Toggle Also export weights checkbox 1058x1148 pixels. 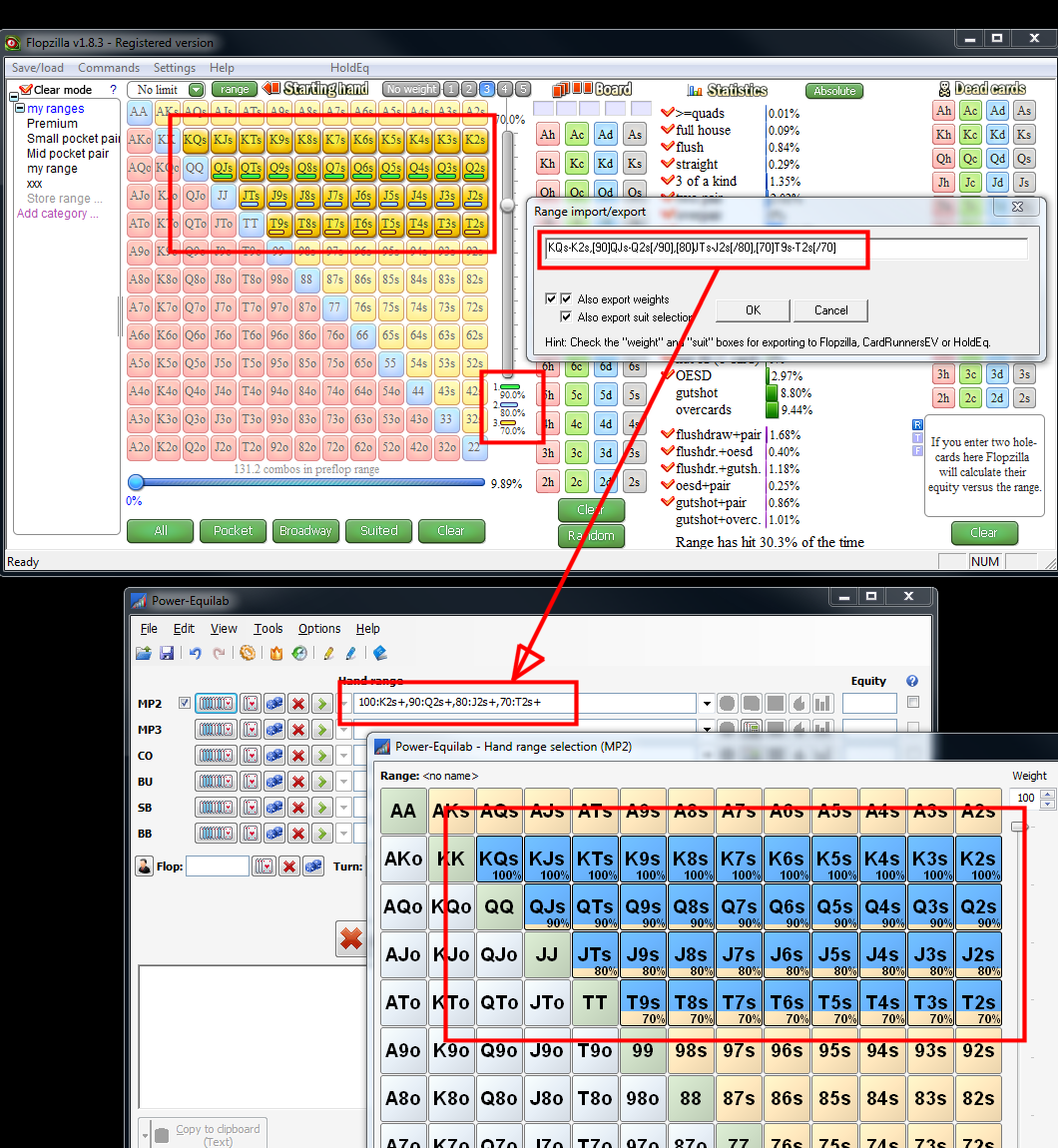[x=566, y=298]
